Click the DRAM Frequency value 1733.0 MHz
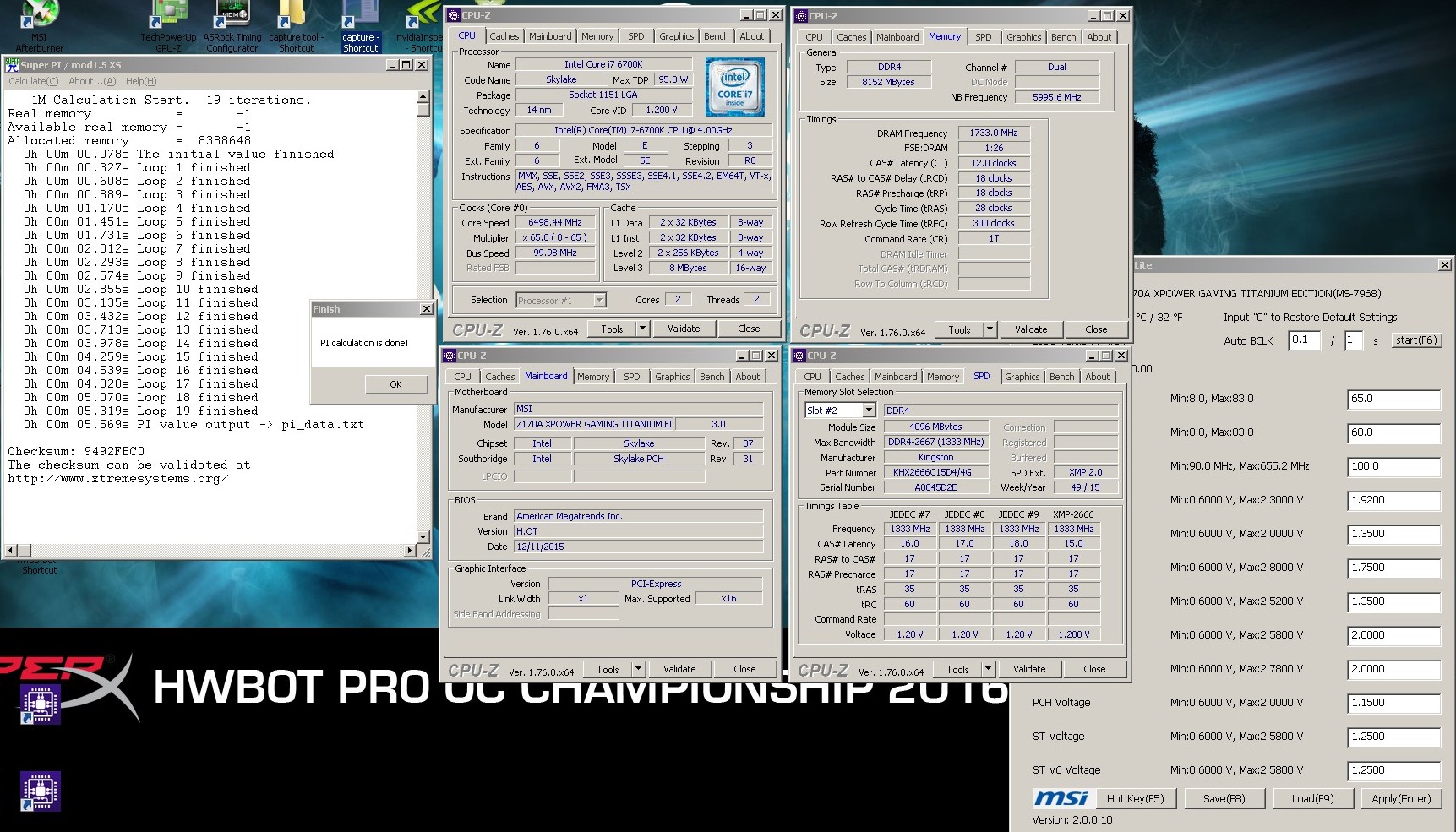The image size is (1456, 832). point(994,133)
